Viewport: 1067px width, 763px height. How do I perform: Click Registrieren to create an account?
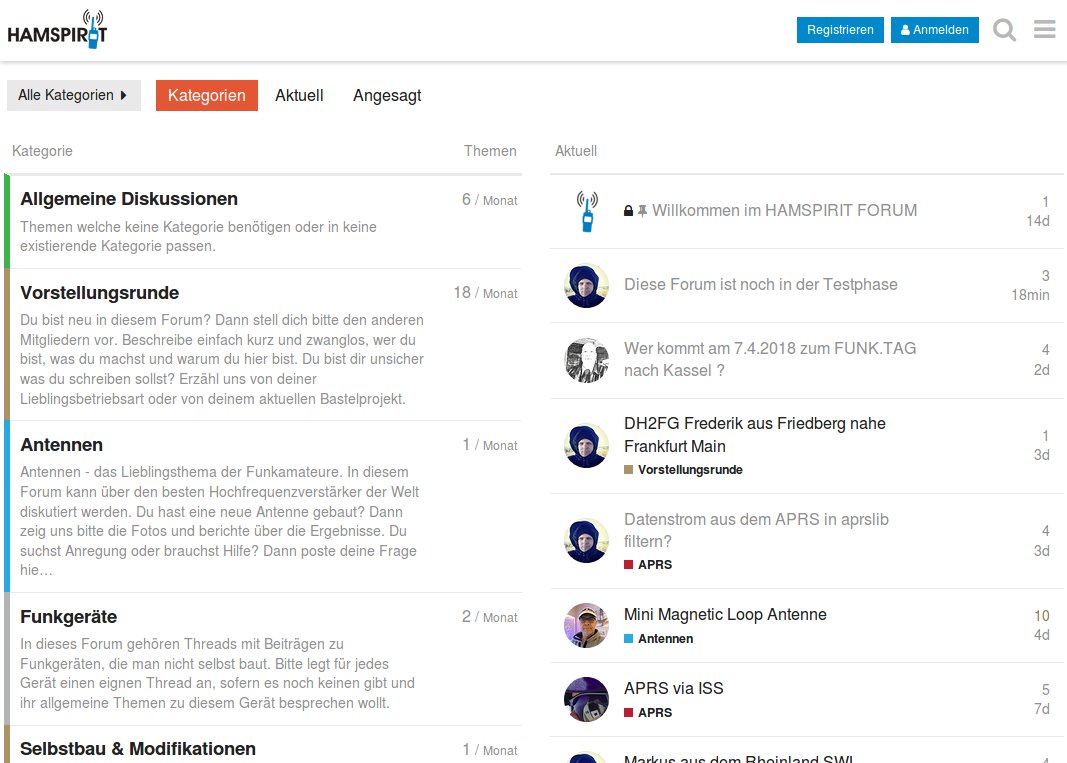point(840,29)
